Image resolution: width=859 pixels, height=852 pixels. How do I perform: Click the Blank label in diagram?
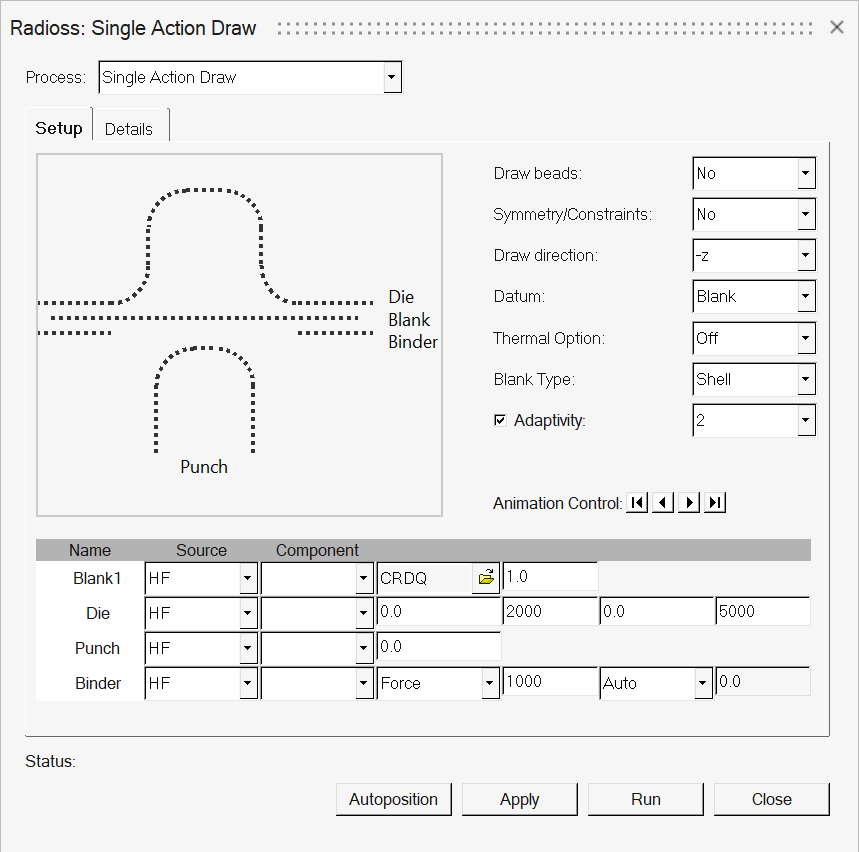(409, 319)
